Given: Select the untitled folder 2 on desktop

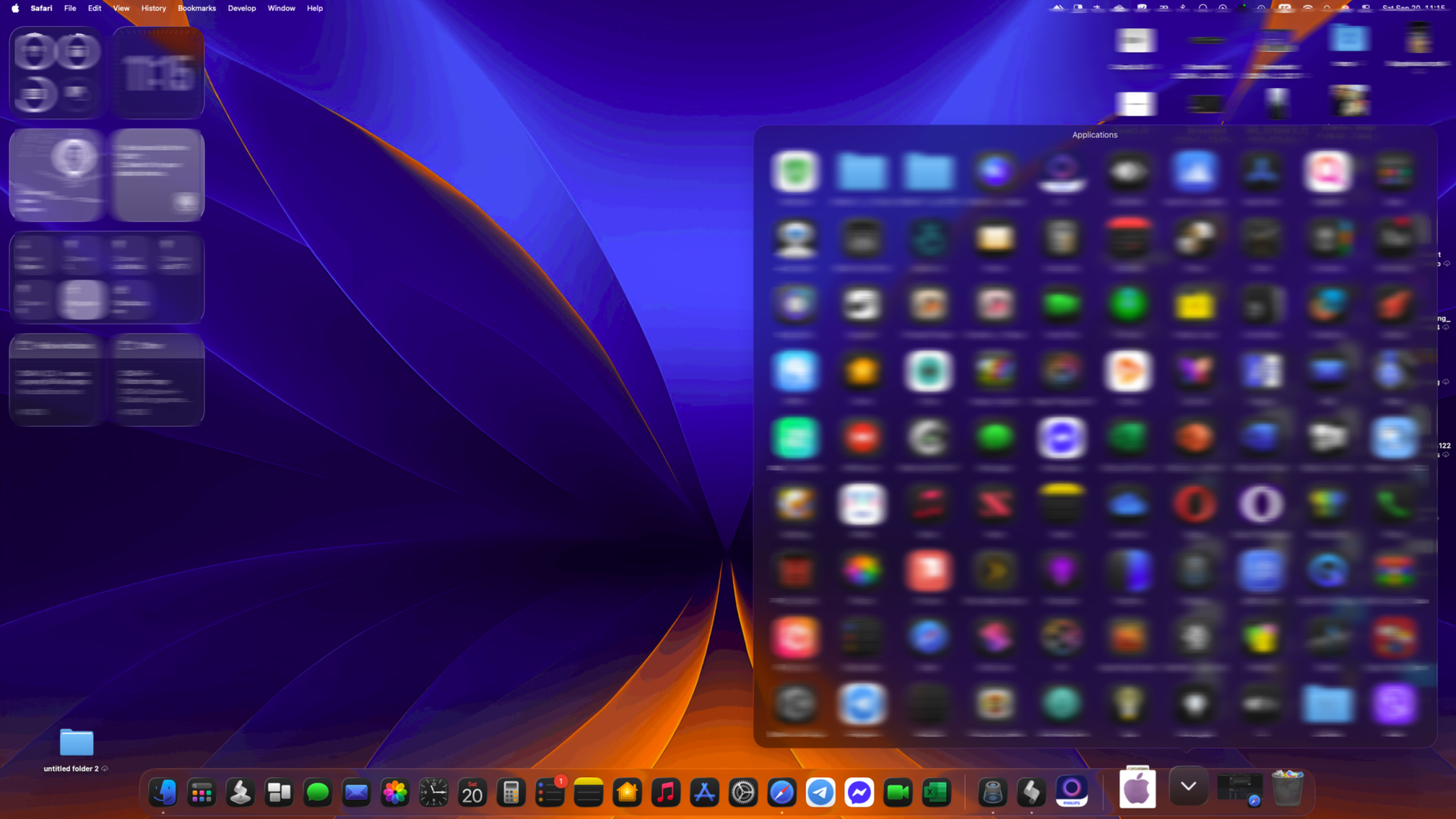Looking at the screenshot, I should point(76,743).
